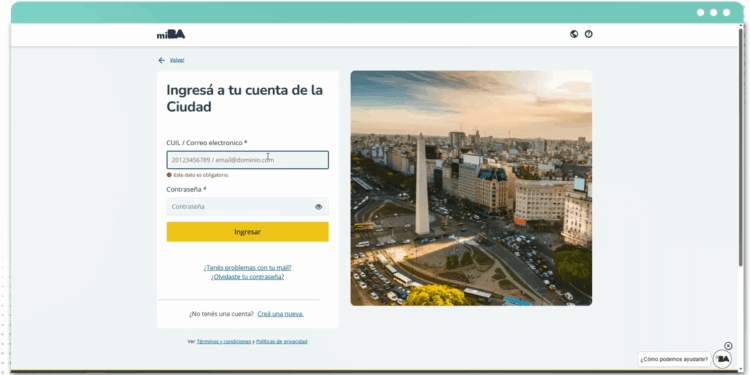Viewport: 750px width, 375px height.
Task: Submit with the Ingresar button
Action: [247, 232]
